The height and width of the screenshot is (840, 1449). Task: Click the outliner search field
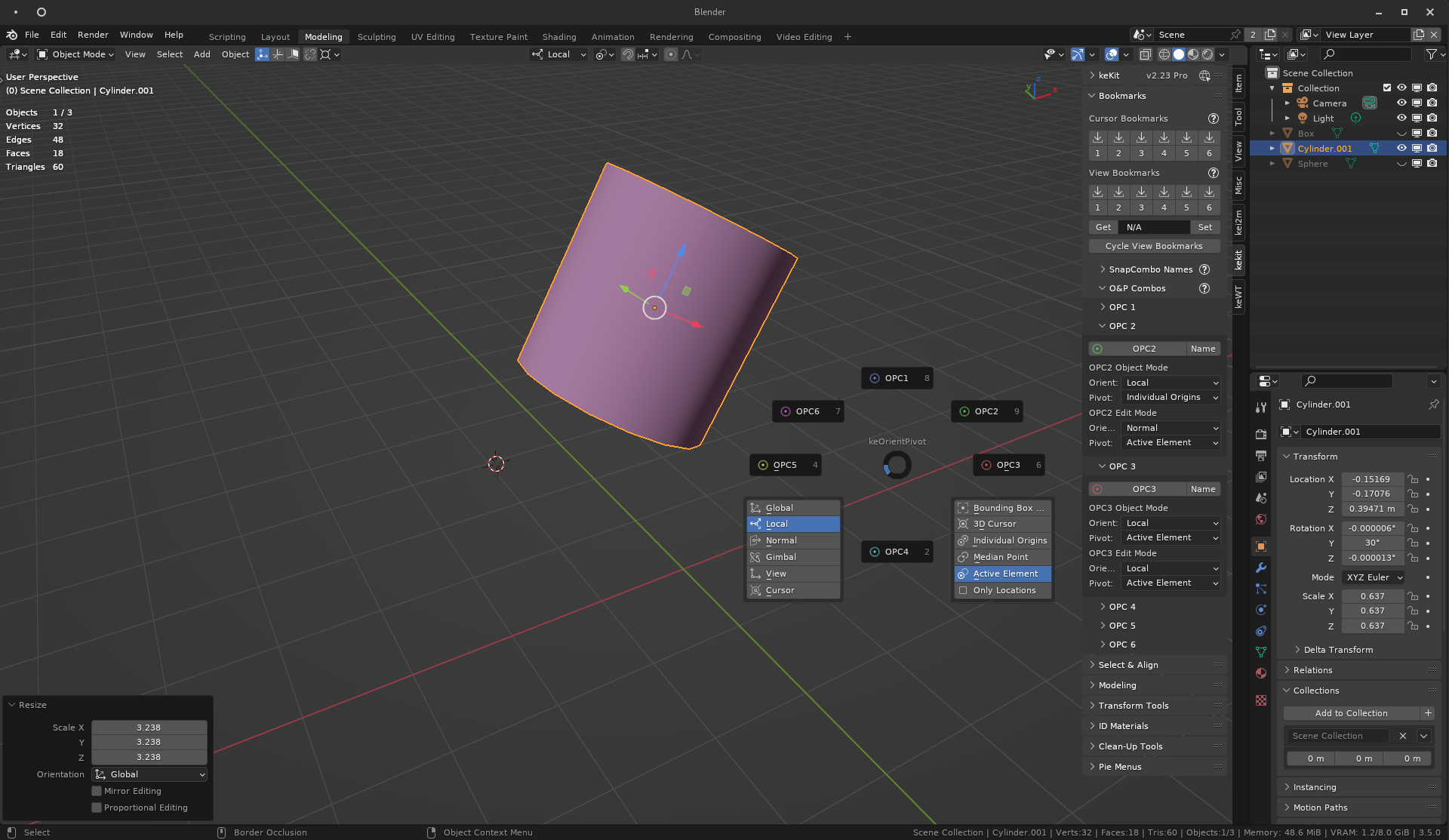tap(1364, 54)
